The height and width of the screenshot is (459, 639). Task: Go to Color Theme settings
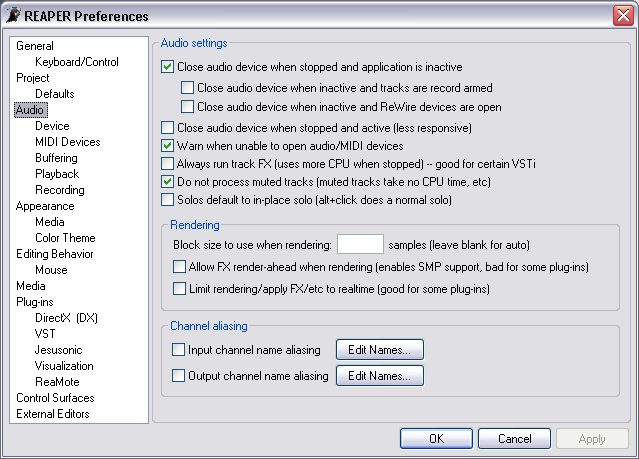pos(65,238)
